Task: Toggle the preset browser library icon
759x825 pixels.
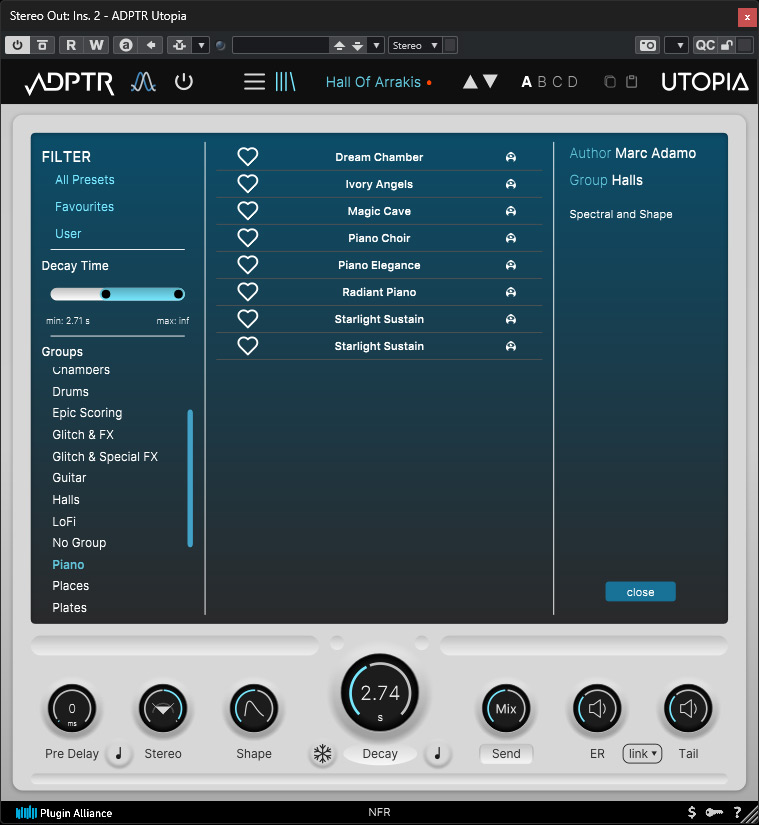Action: click(285, 82)
